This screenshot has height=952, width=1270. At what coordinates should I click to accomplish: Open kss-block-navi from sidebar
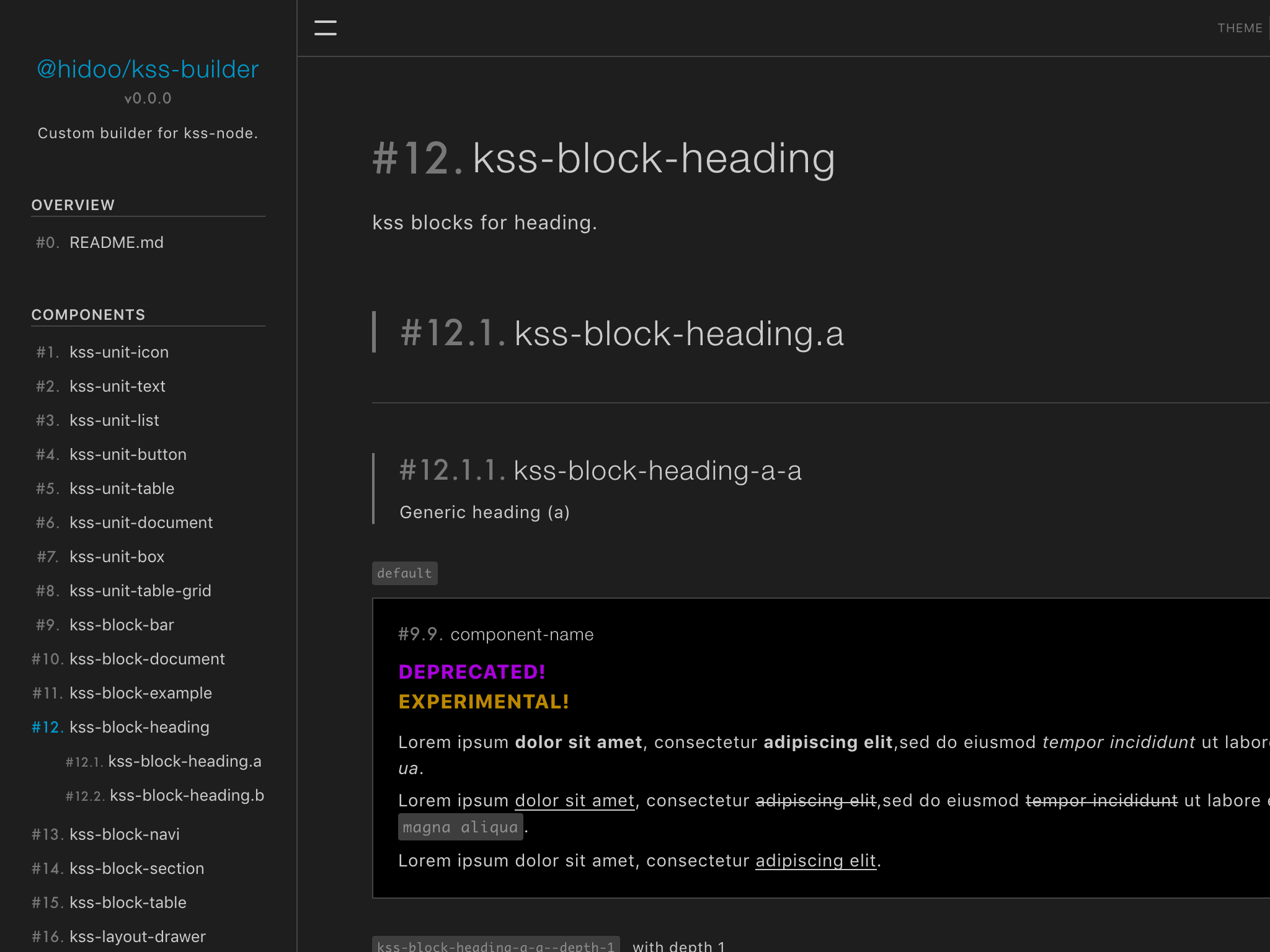[124, 834]
